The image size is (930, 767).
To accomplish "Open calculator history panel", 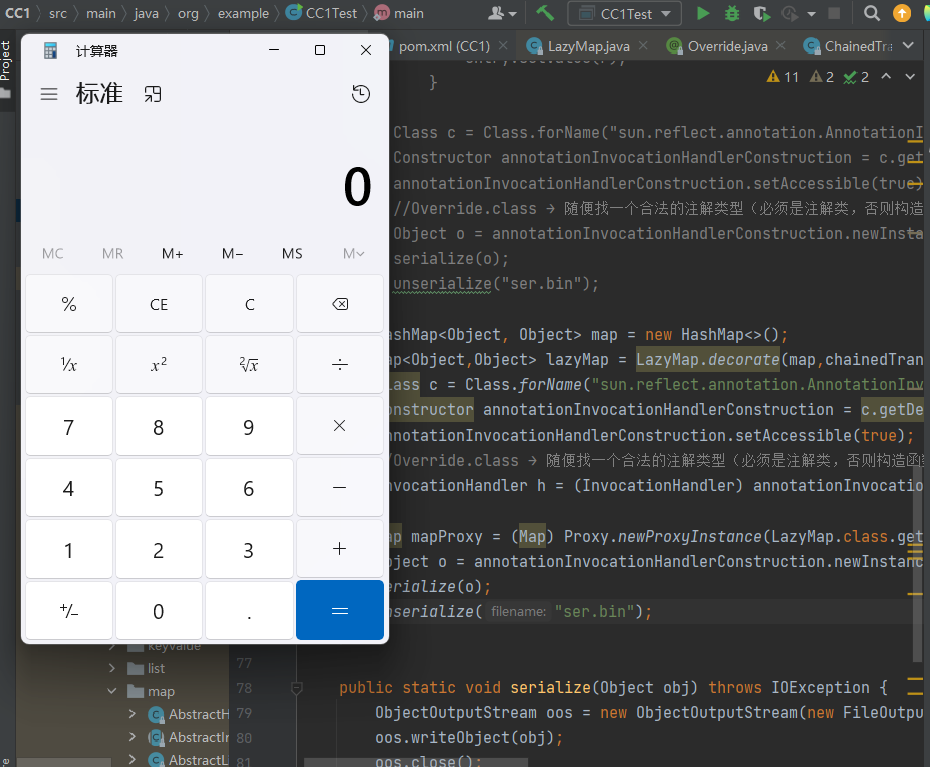I will click(361, 94).
